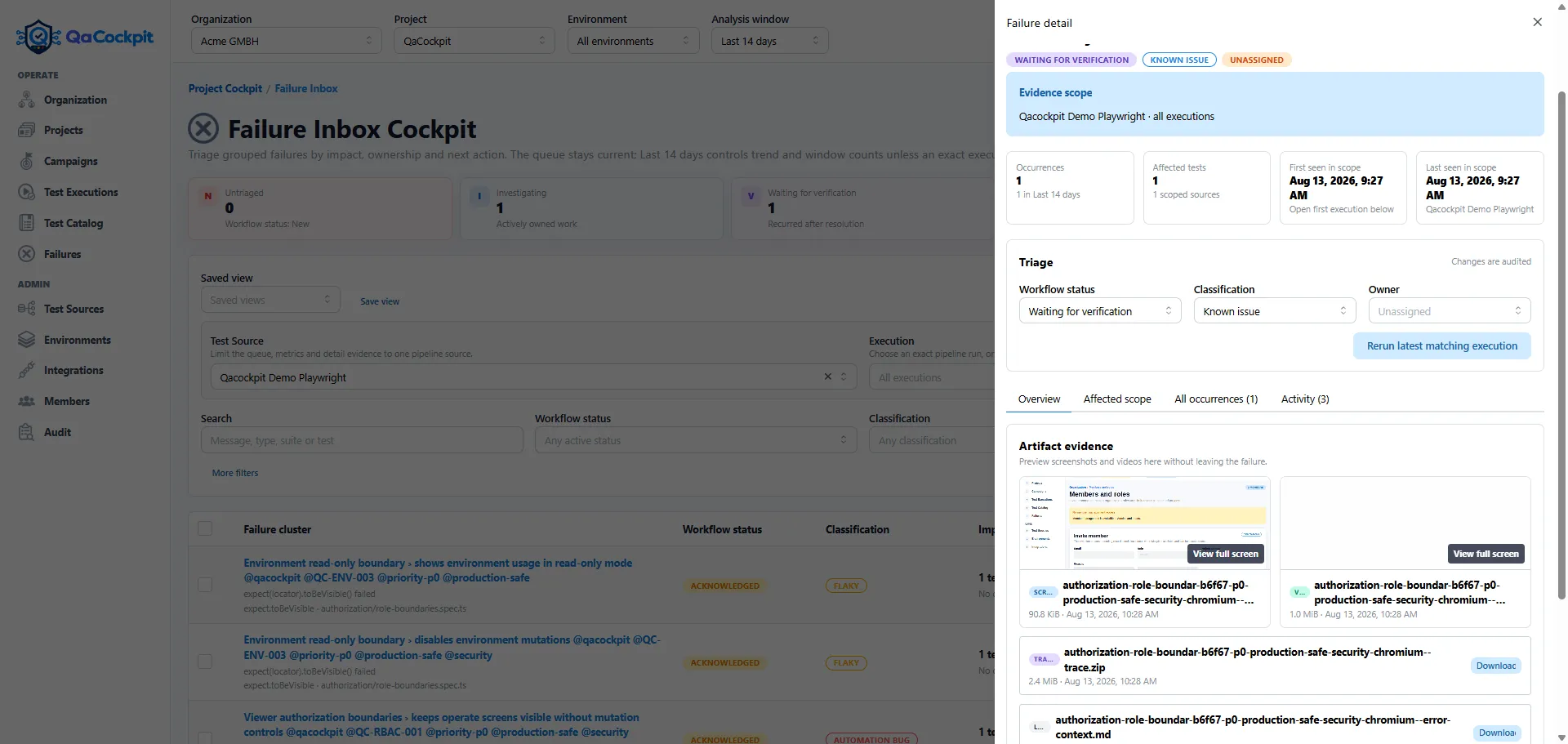Open the Project dropdown showing QaCockpit
1568x744 pixels.
(474, 41)
